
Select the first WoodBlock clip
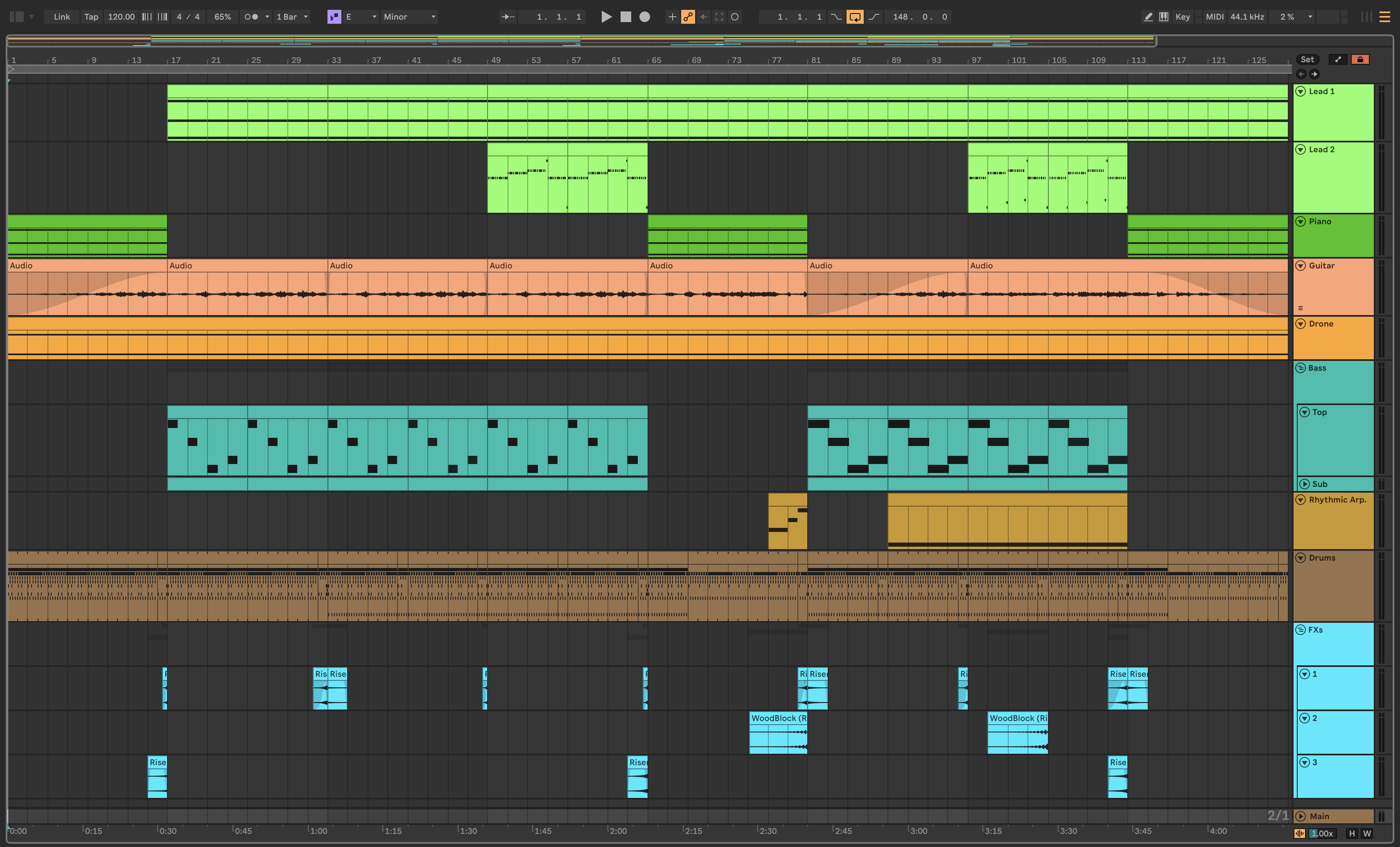tap(778, 733)
